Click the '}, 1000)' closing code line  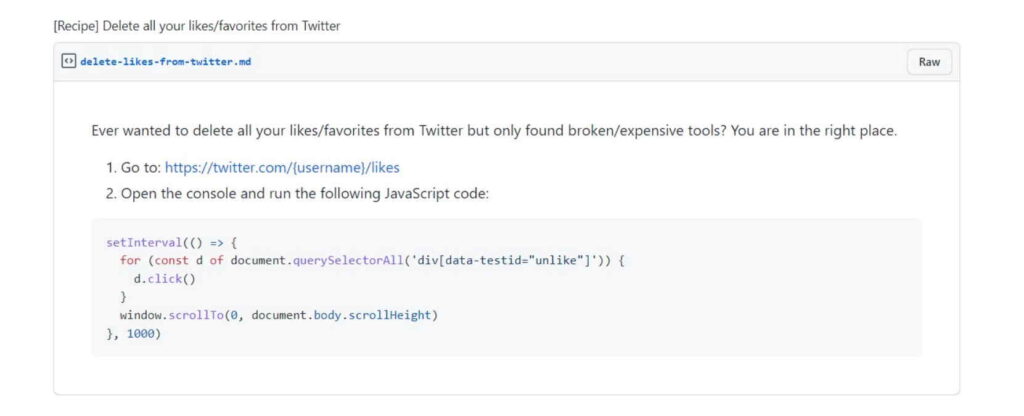coord(133,334)
